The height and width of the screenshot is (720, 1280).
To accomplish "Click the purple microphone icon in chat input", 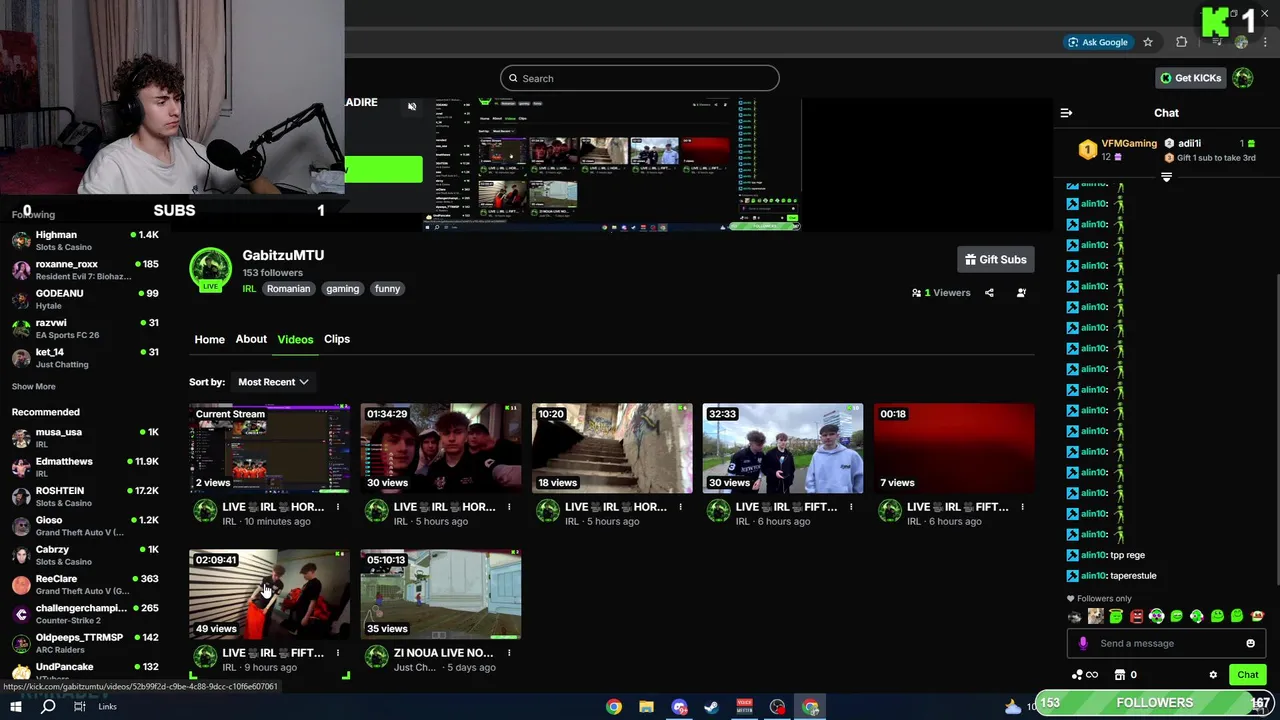I will click(1083, 643).
